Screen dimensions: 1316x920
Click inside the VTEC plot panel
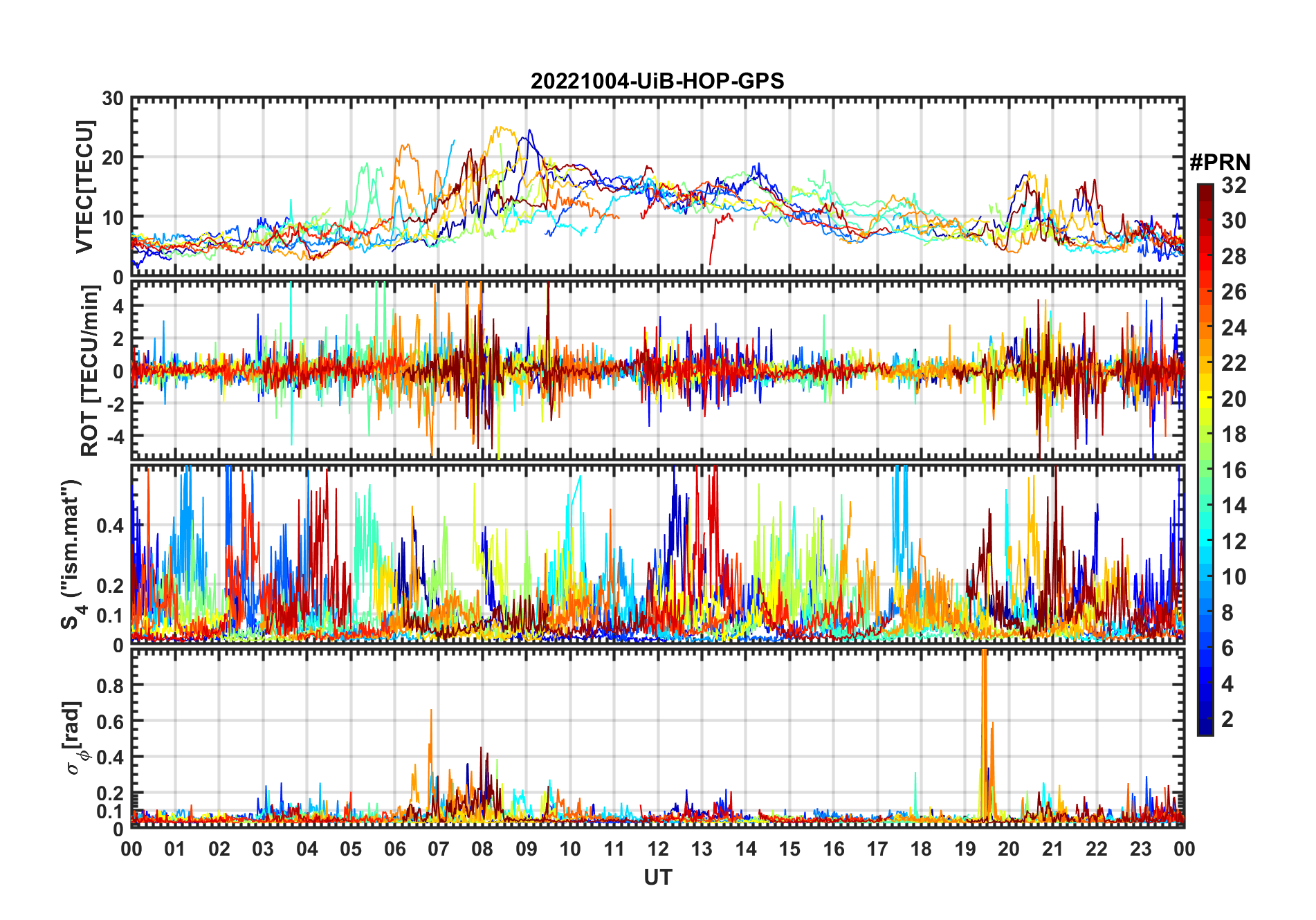[658, 187]
